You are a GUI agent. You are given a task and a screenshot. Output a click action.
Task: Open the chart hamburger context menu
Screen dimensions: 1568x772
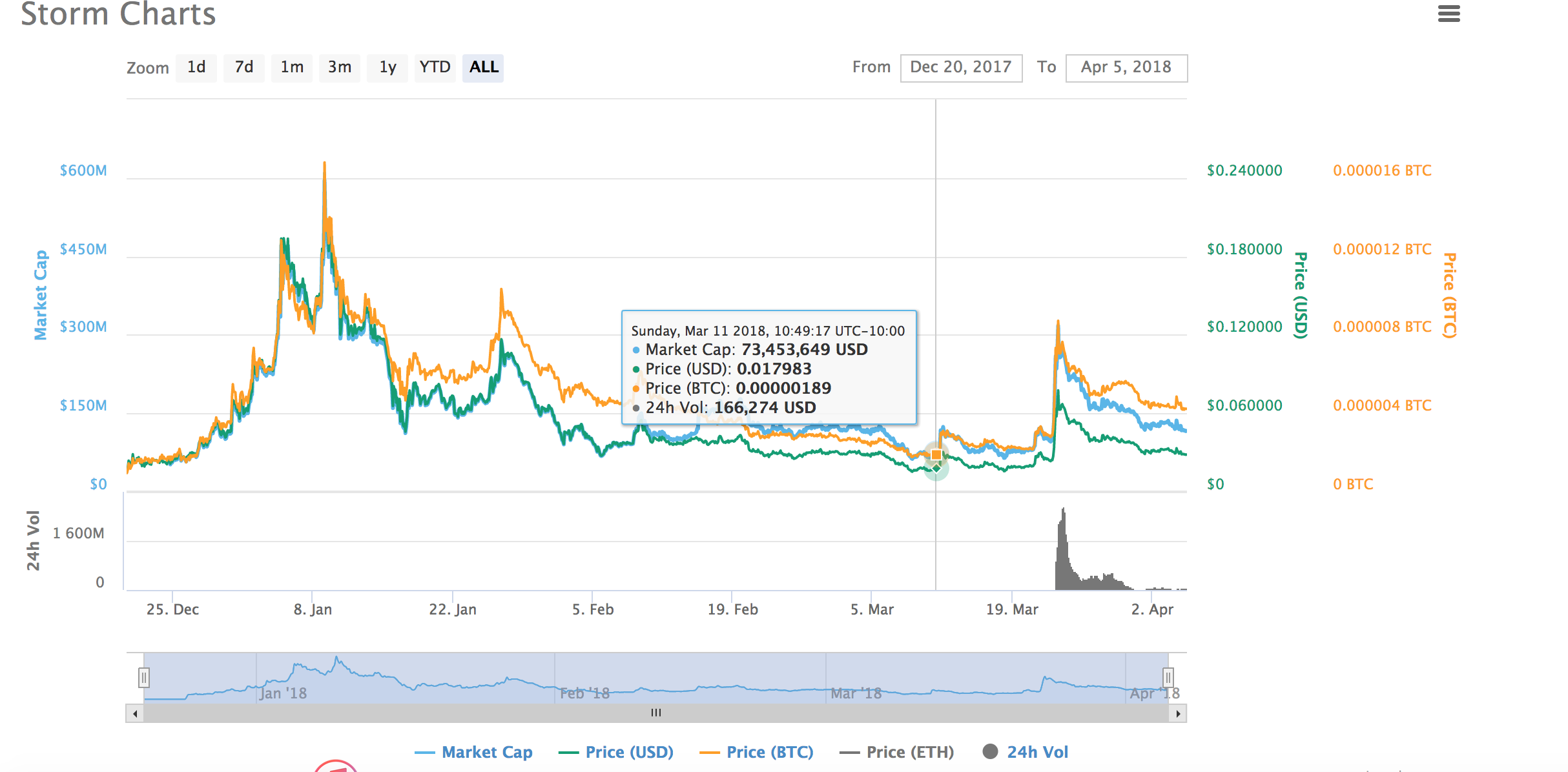click(1449, 14)
